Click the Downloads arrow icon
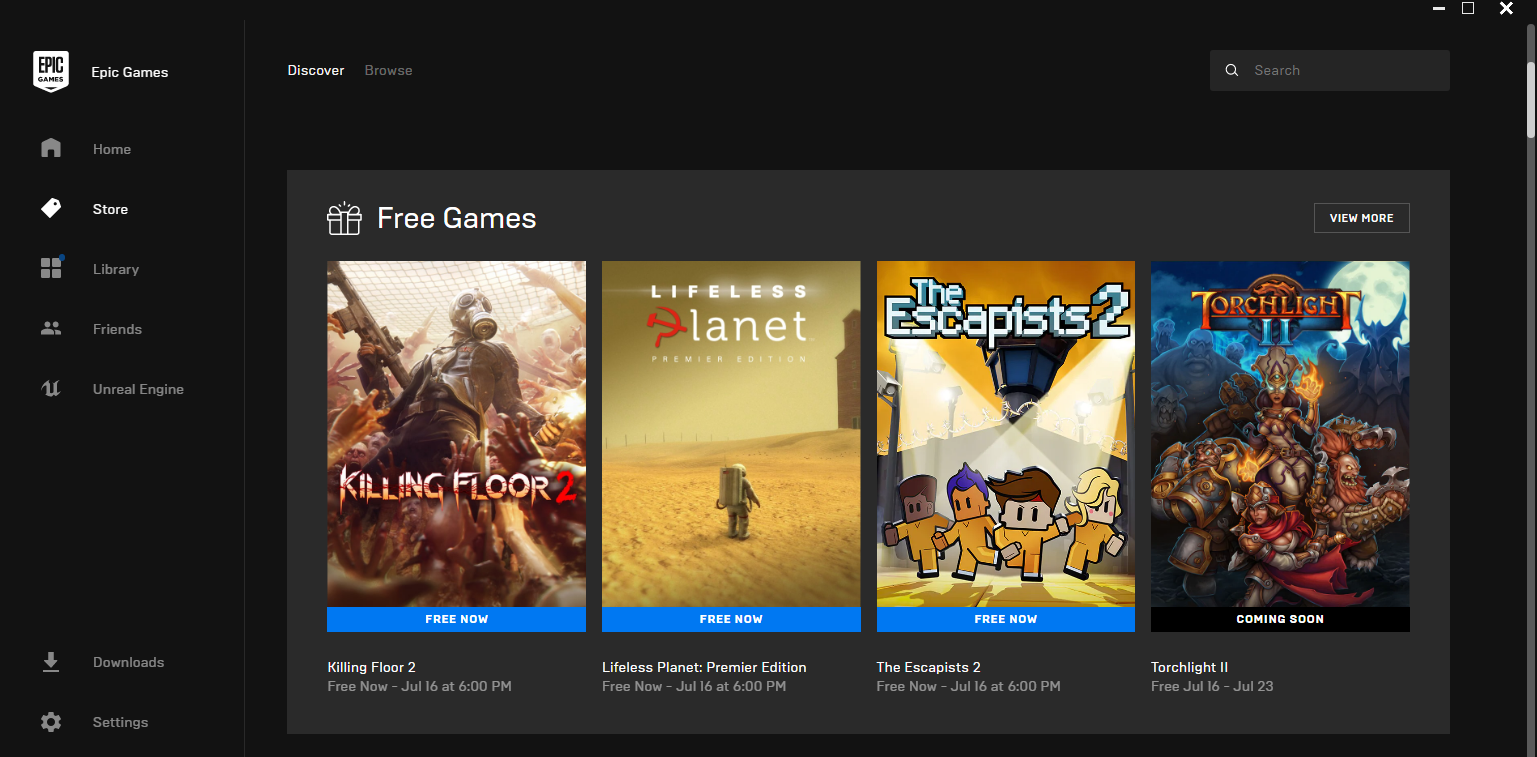 [x=51, y=662]
